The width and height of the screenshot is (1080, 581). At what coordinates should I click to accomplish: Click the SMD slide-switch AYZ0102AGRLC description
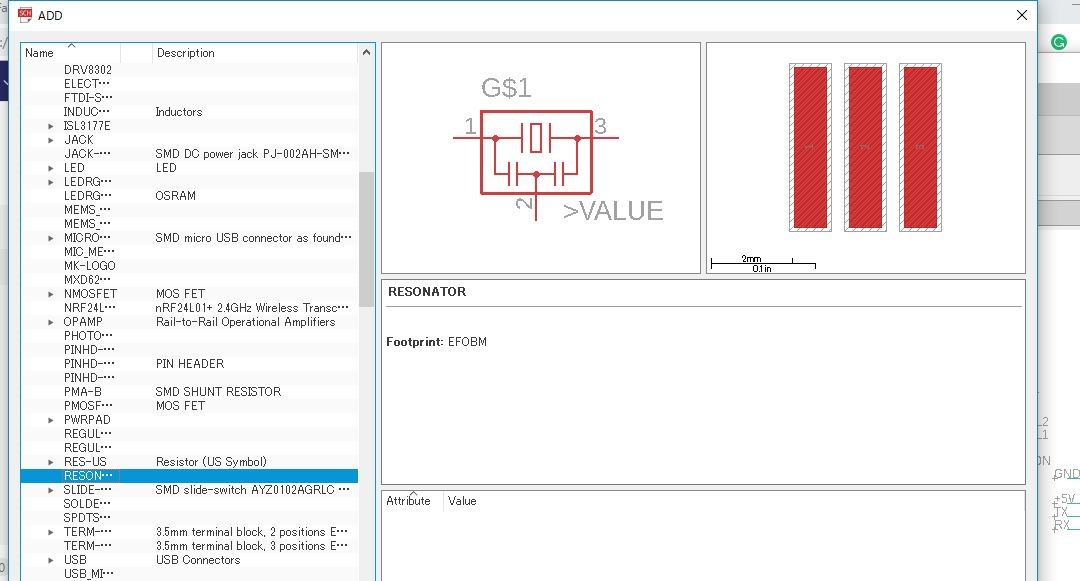252,489
